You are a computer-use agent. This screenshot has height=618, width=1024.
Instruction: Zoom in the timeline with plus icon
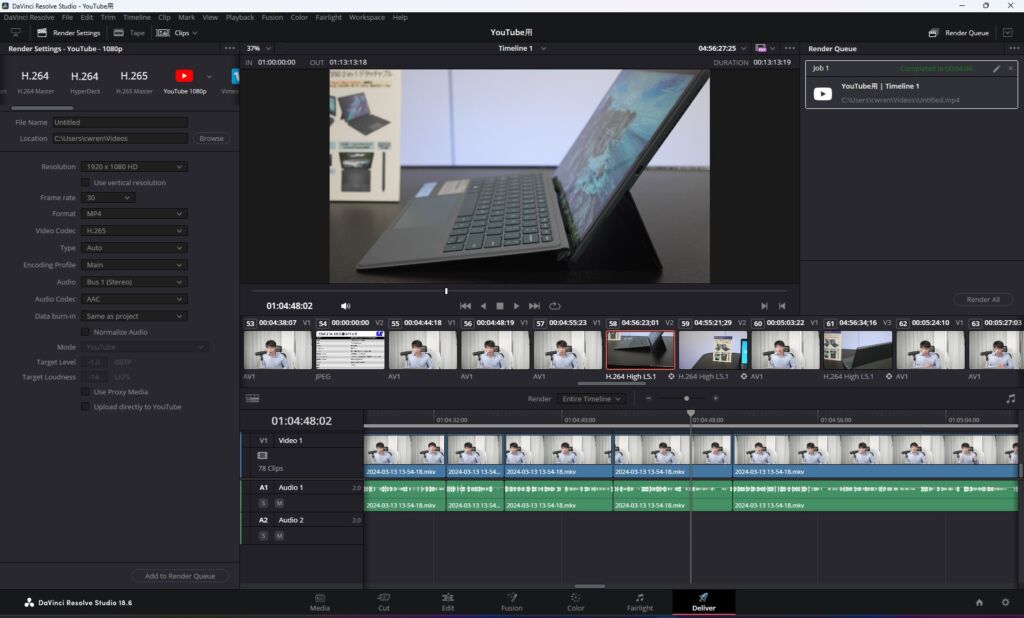coord(716,398)
